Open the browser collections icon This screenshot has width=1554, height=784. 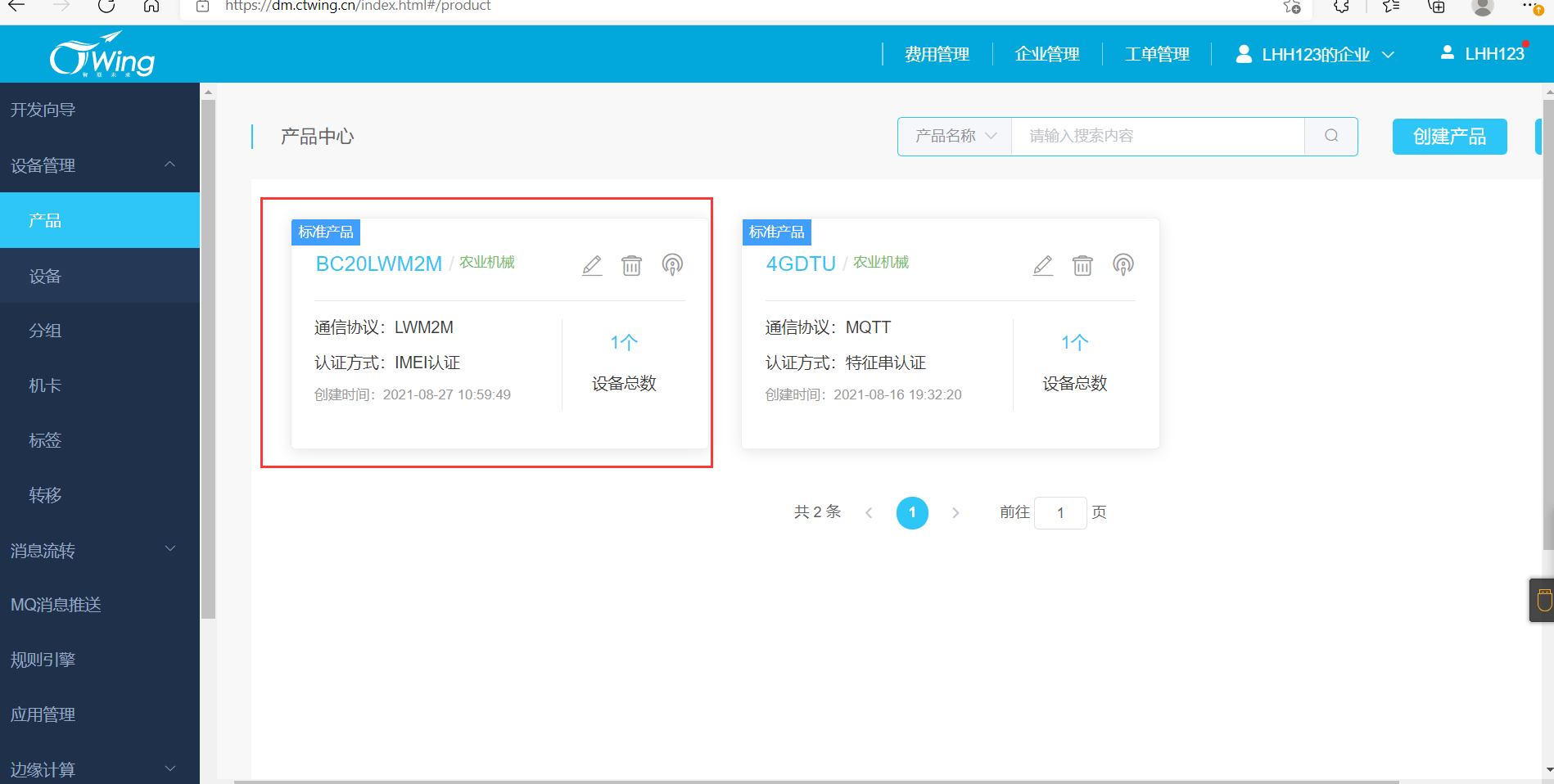(1436, 7)
